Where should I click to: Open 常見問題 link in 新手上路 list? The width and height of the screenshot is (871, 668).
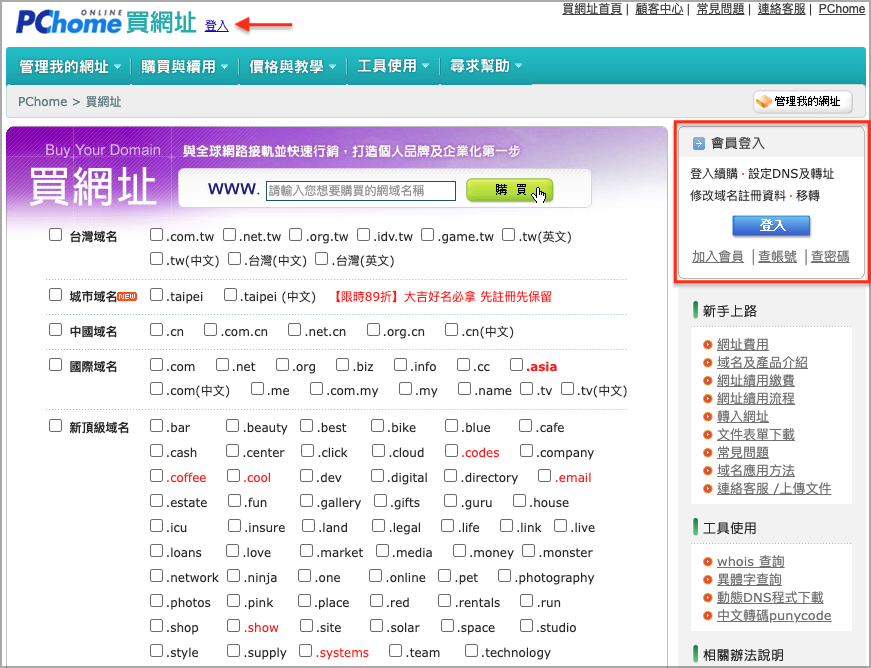[x=743, y=453]
